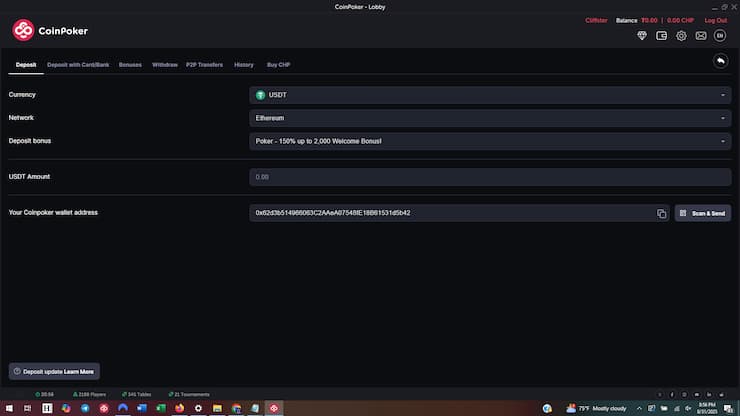Open the Windows notification center icon

coord(728,409)
